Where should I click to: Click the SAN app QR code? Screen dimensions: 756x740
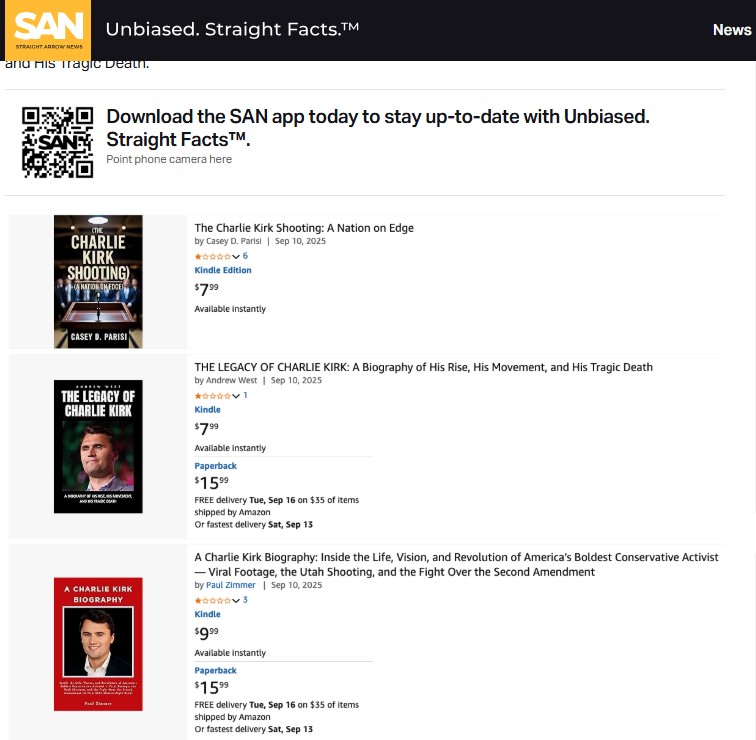pos(58,142)
